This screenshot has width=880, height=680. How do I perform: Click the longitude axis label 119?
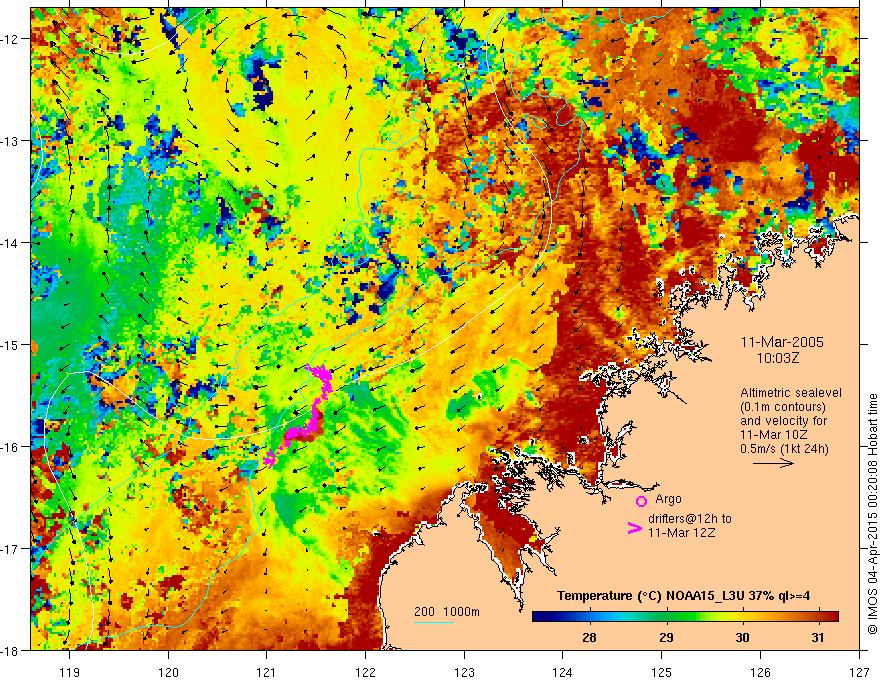click(70, 672)
